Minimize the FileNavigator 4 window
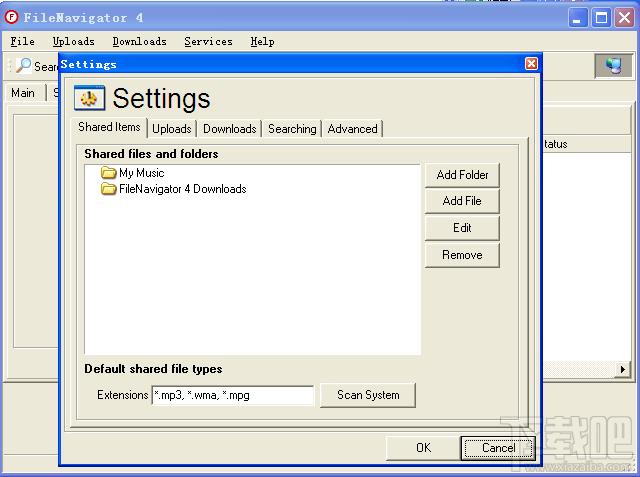Image resolution: width=640 pixels, height=477 pixels. [577, 18]
